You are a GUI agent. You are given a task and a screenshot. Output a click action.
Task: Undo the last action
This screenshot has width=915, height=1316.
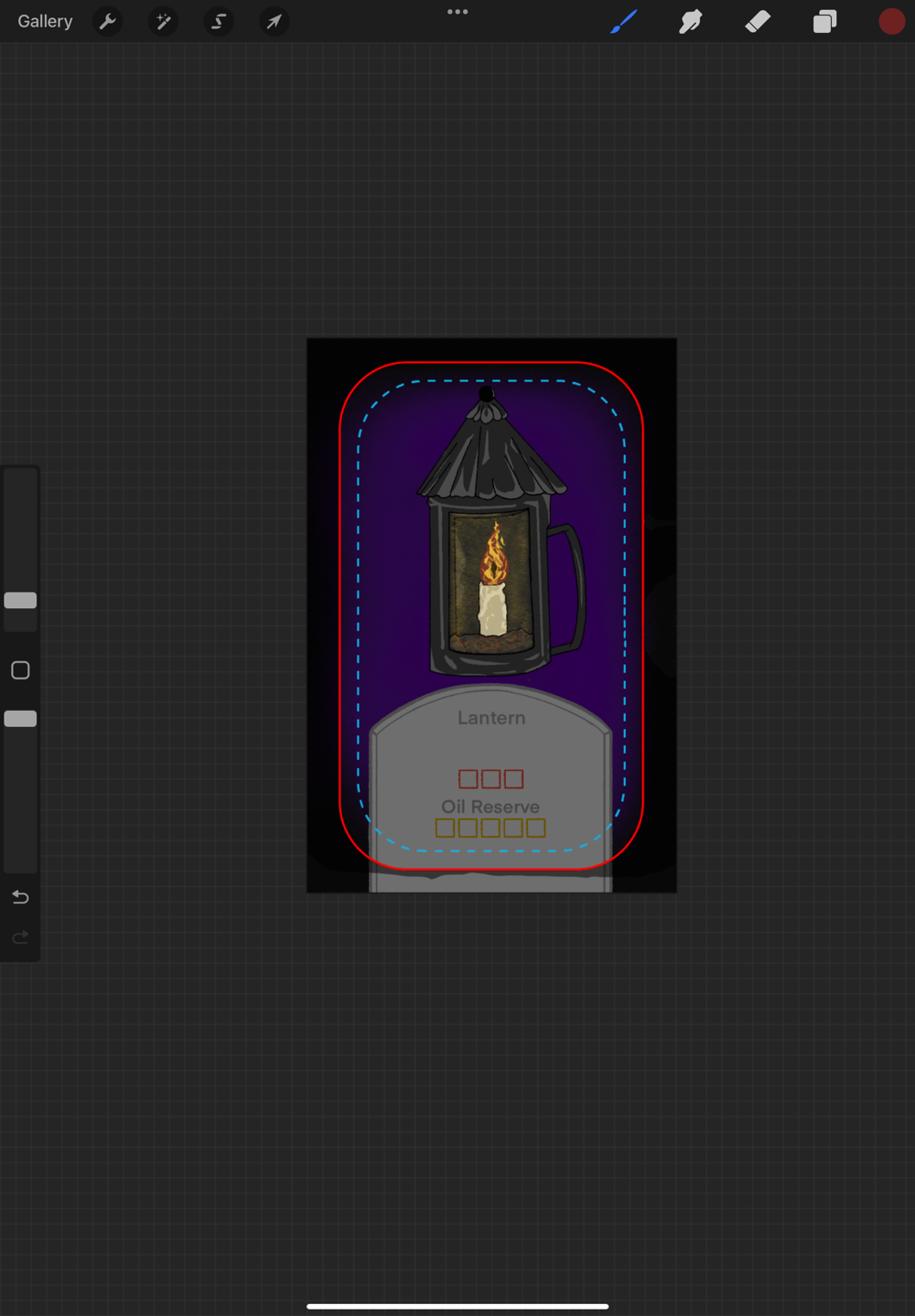(x=20, y=897)
